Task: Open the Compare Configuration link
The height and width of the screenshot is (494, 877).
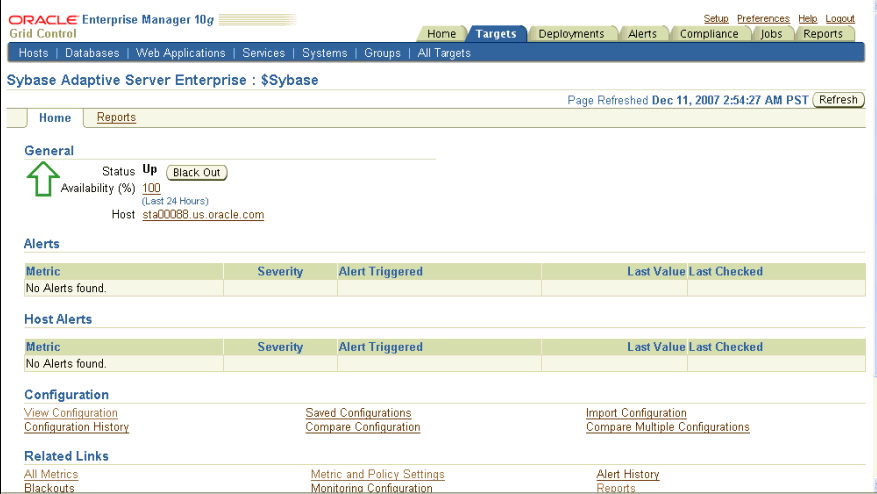Action: [x=363, y=427]
